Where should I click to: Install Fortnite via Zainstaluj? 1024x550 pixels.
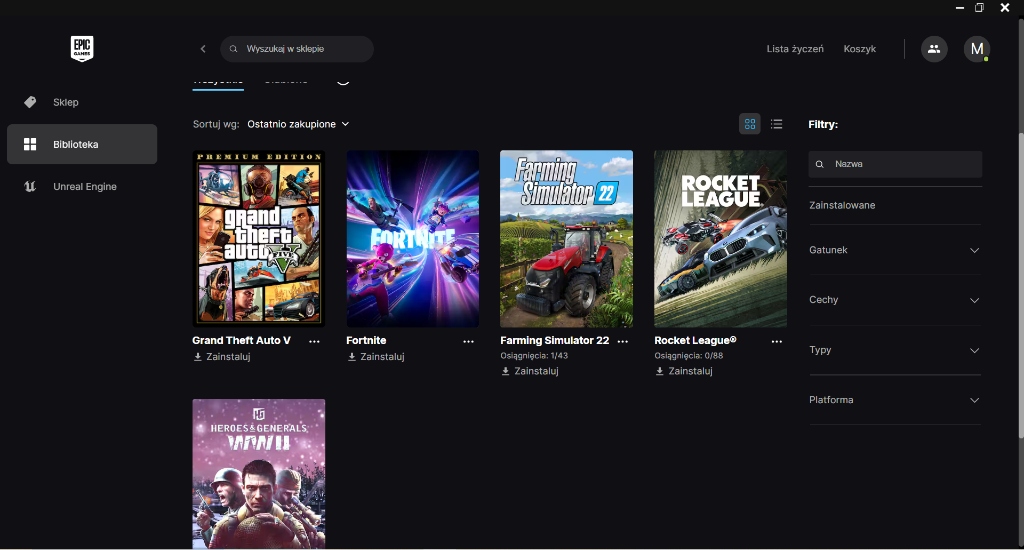tap(376, 357)
